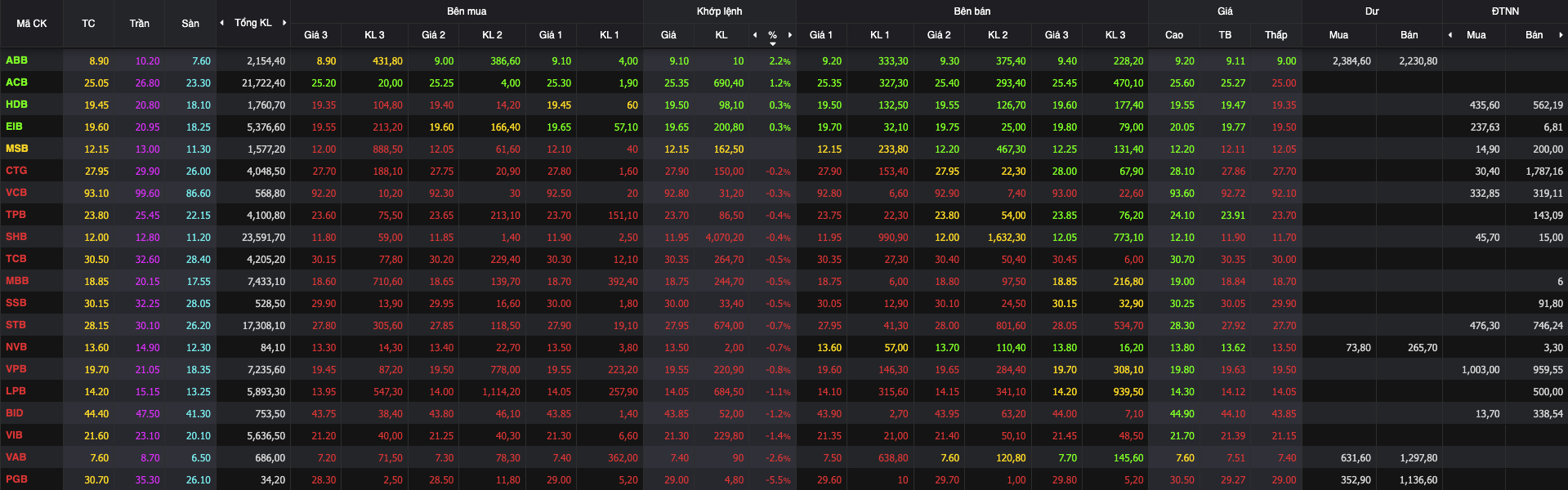Viewport: 1568px width, 490px height.
Task: Click the Cao column header
Action: pos(1174,35)
